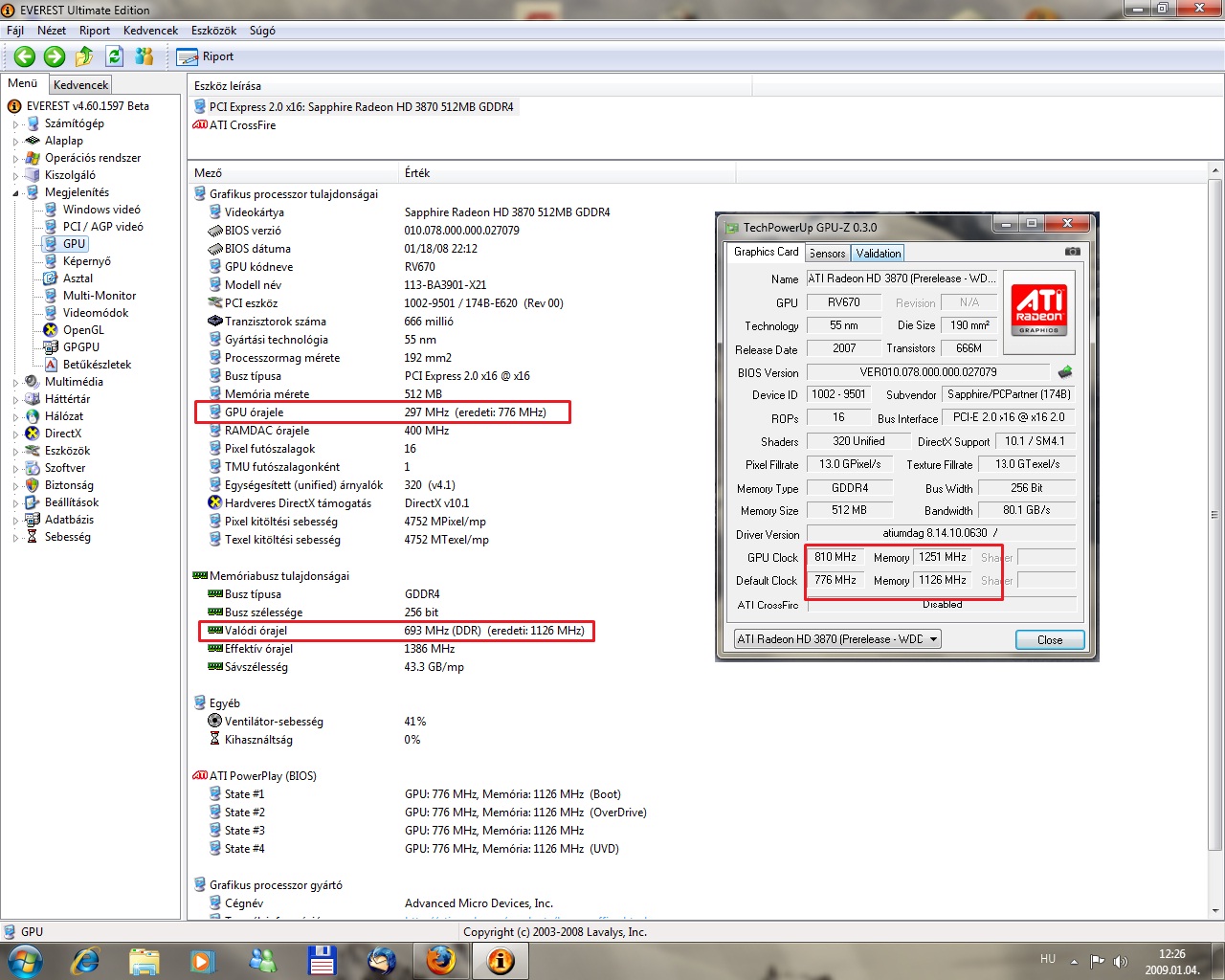
Task: Click the Mező column header
Action: point(293,173)
